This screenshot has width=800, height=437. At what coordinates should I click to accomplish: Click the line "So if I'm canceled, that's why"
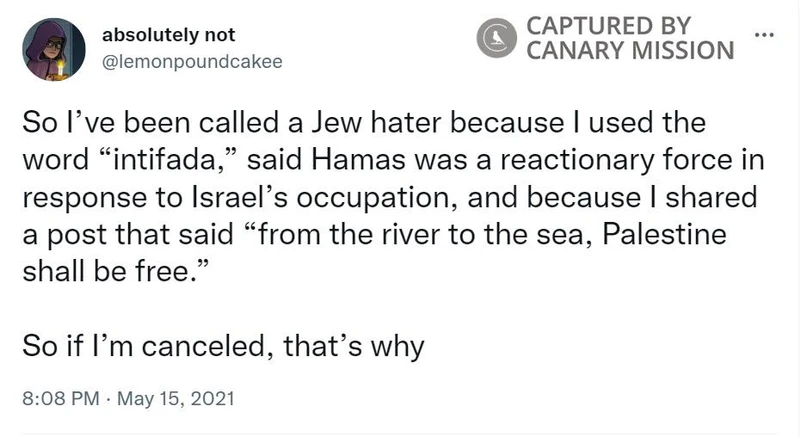224,346
